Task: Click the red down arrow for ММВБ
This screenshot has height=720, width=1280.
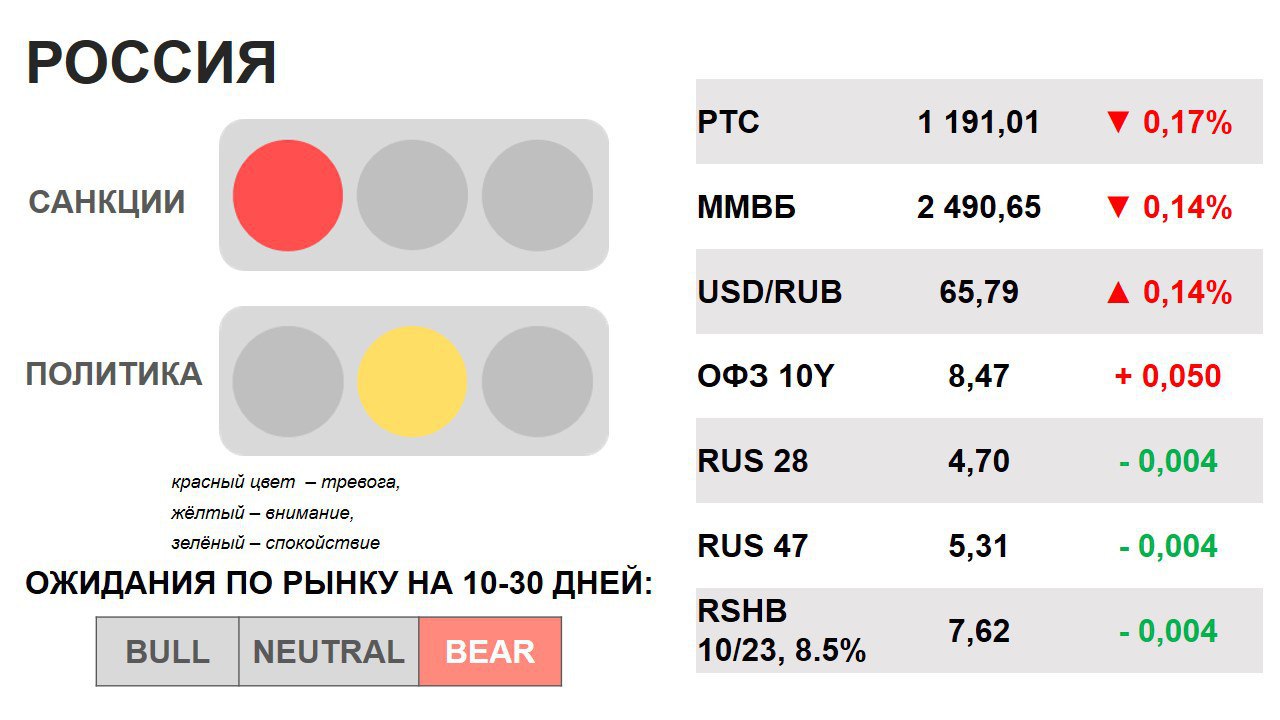Action: pos(1117,208)
